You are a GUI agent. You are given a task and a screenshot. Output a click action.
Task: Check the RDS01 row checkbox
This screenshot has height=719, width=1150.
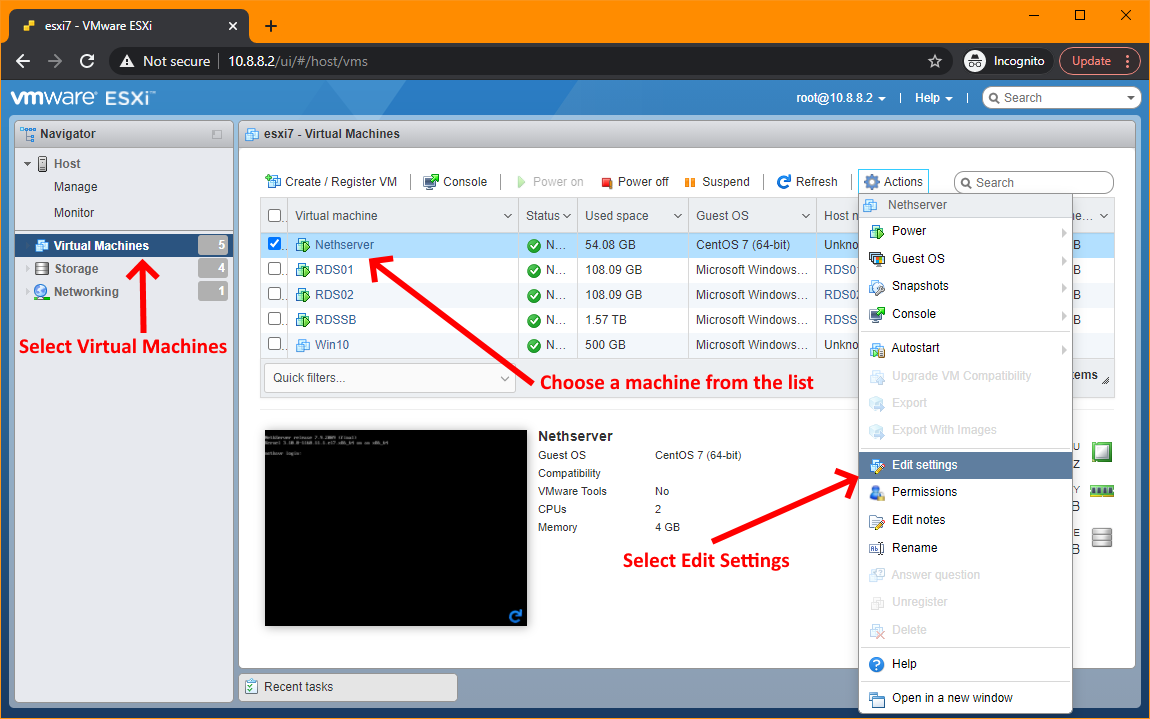(274, 269)
